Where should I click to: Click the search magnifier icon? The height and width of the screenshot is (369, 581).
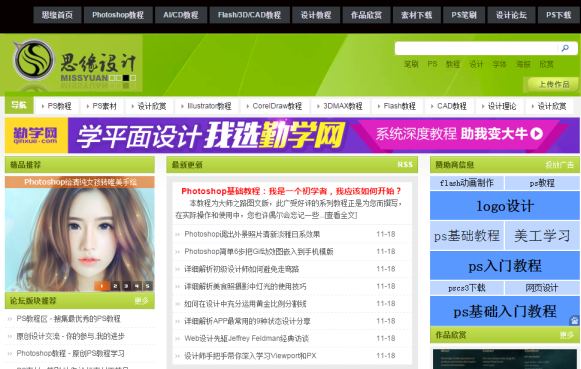click(x=565, y=48)
